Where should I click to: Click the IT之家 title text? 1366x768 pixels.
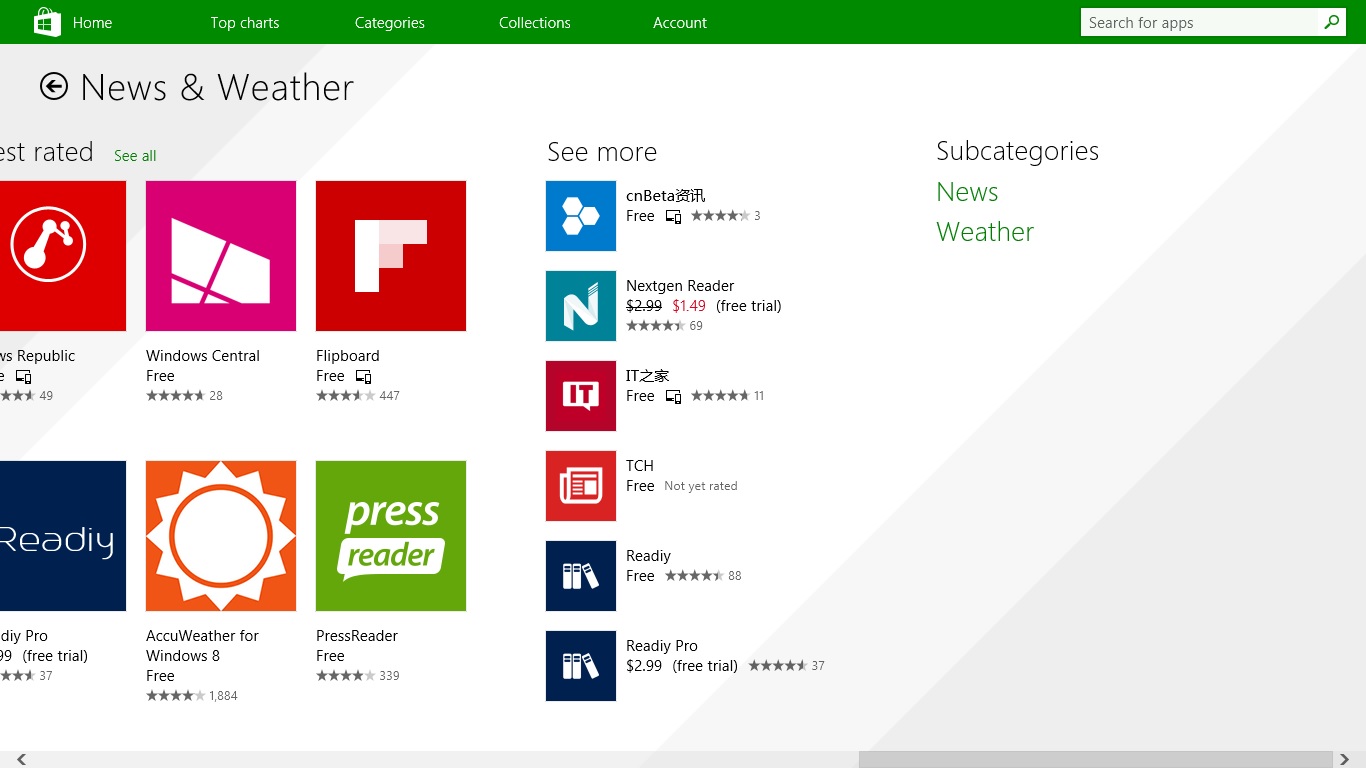pos(648,376)
